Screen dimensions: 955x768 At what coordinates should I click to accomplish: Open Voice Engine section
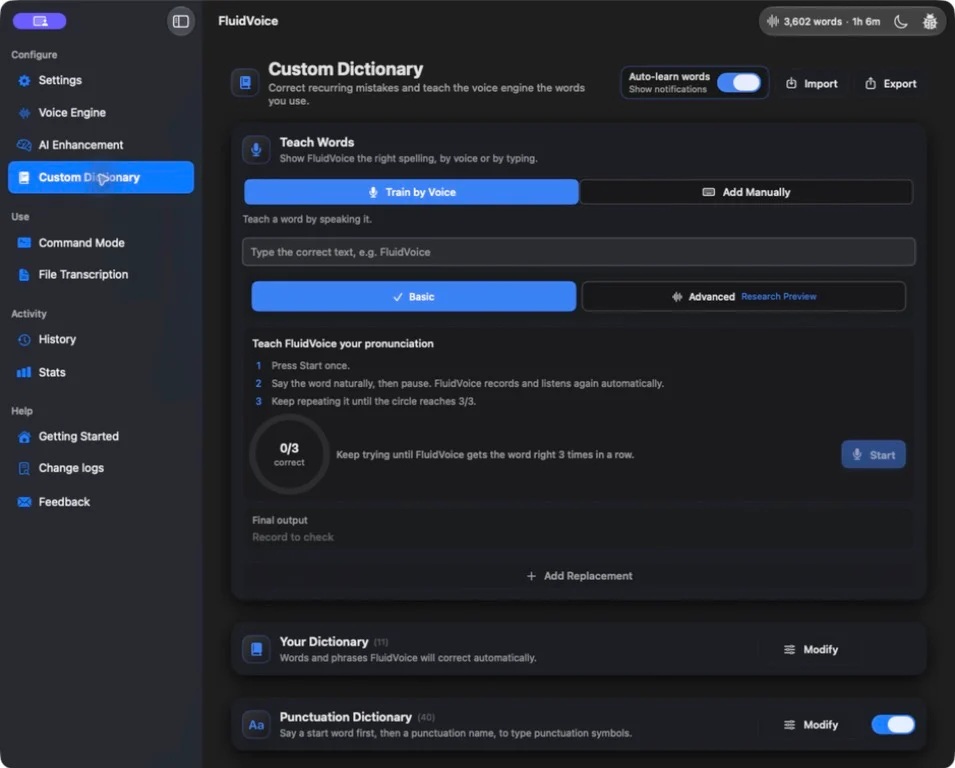pos(101,113)
